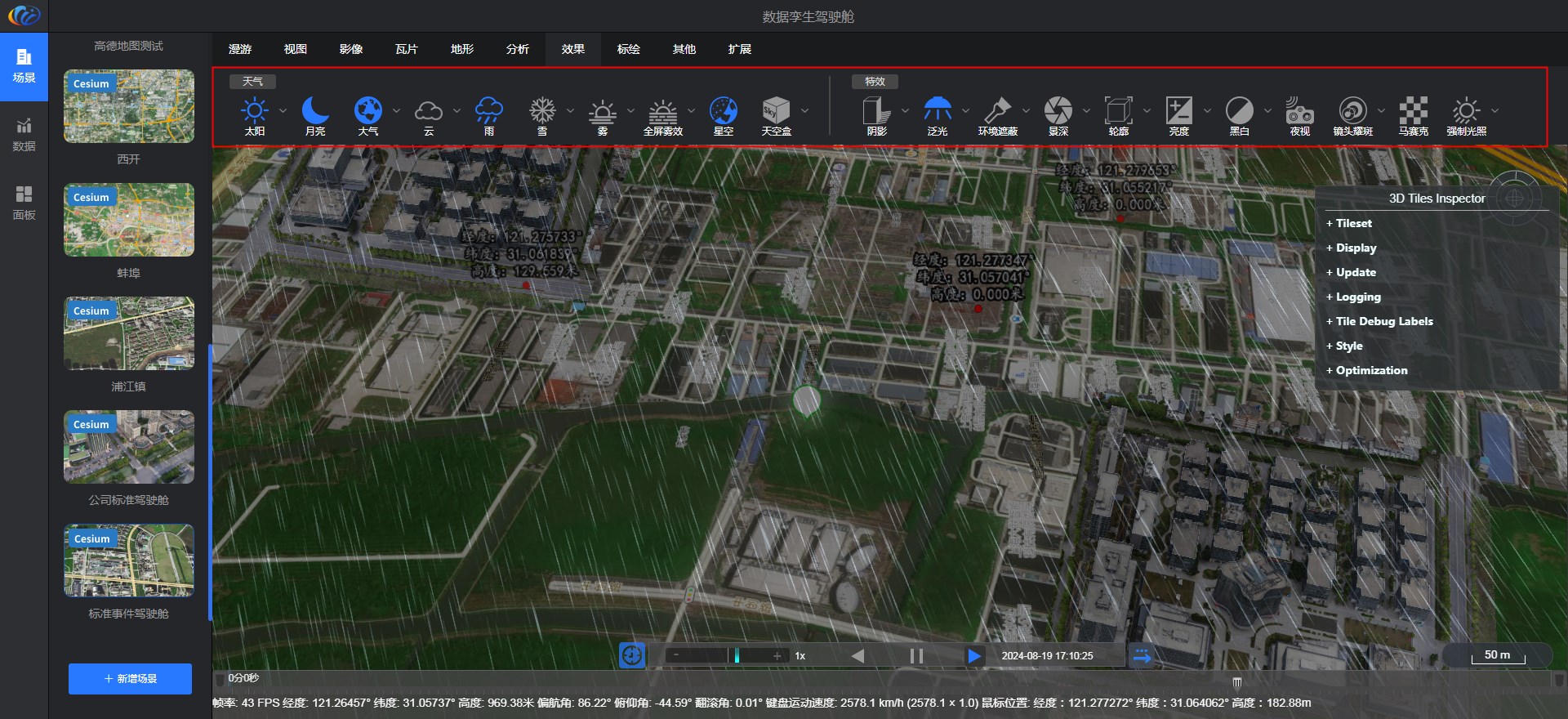1568x719 pixels.
Task: Toggle the 月亮 moon display
Action: click(x=314, y=111)
